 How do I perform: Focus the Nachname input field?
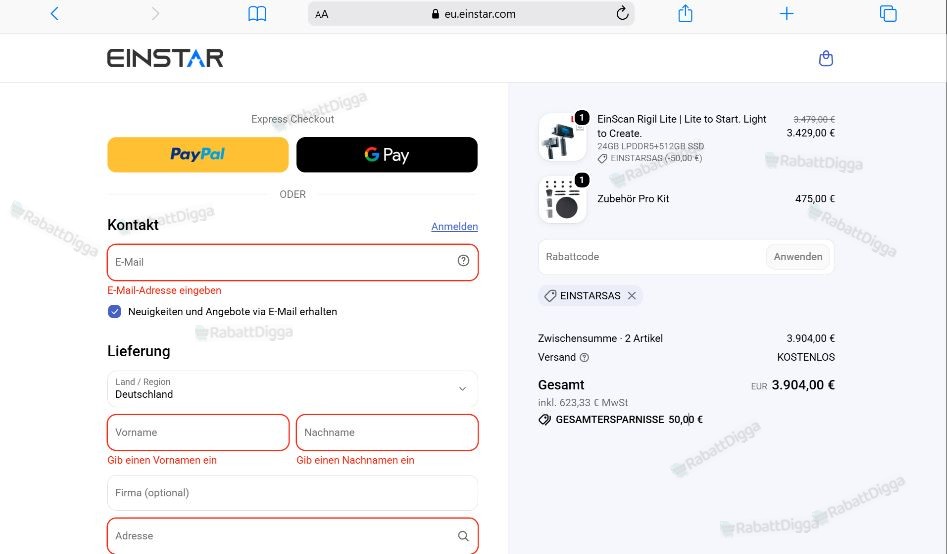coord(387,433)
